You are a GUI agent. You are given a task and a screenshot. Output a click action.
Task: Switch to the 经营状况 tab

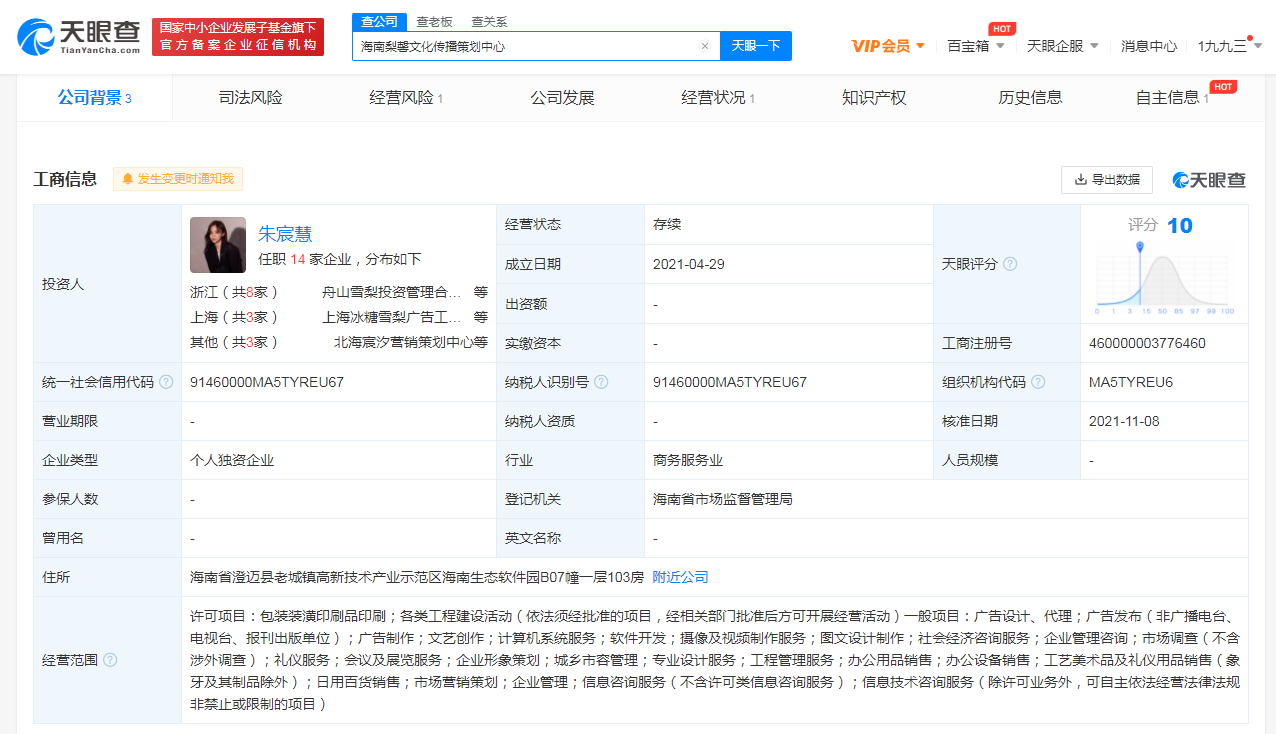point(718,97)
